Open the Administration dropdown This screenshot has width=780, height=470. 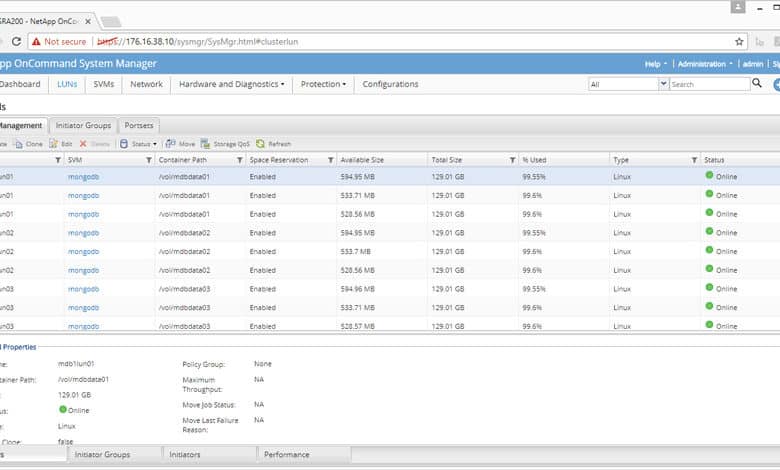705,64
